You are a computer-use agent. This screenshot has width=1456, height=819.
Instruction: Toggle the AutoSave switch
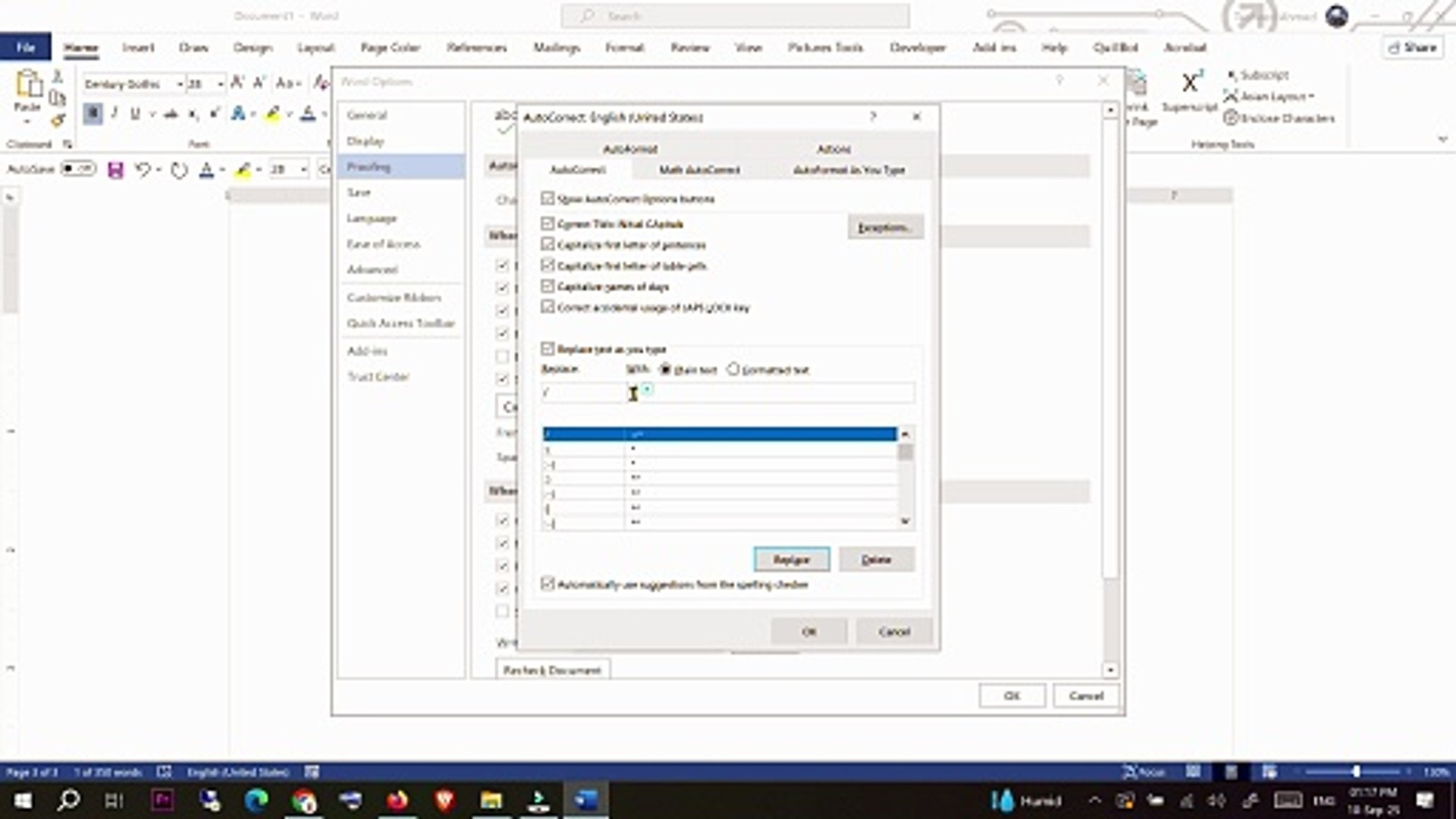[x=78, y=168]
